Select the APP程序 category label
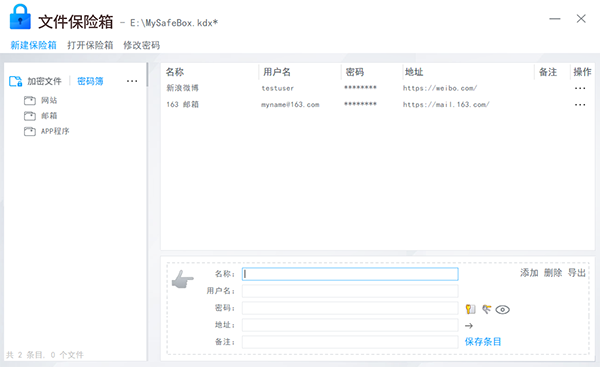Screen dimensions: 600x367 coord(55,132)
